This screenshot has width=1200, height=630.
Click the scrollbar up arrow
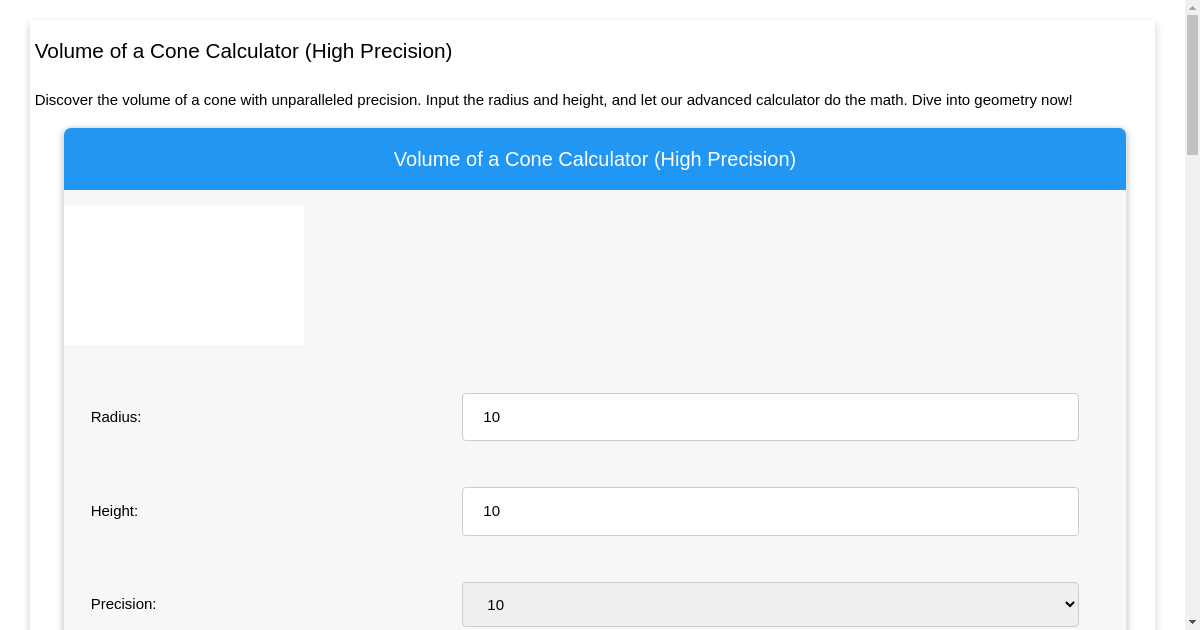tap(1192, 6)
